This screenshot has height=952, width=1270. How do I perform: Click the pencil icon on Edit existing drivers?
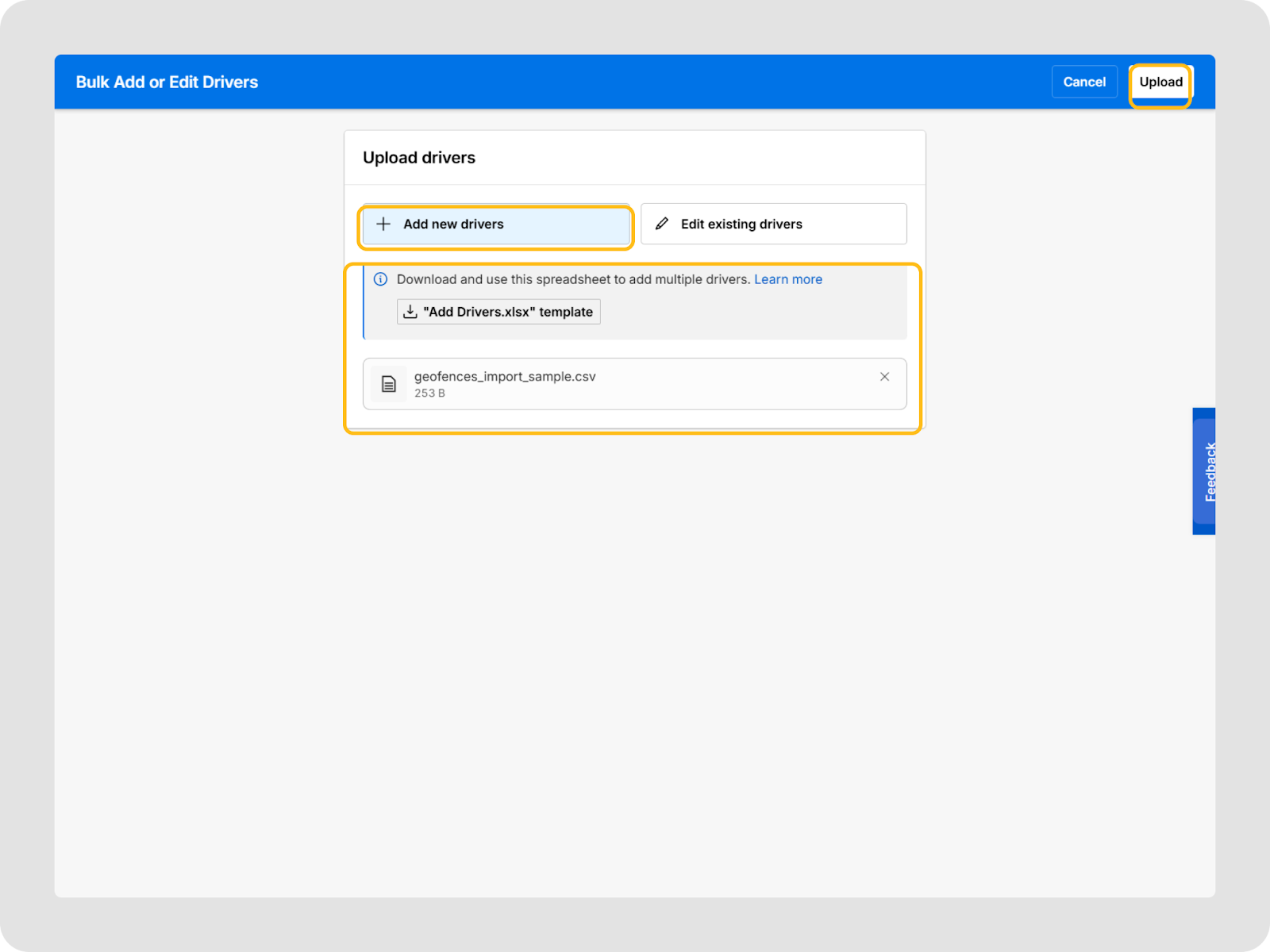[x=662, y=225]
